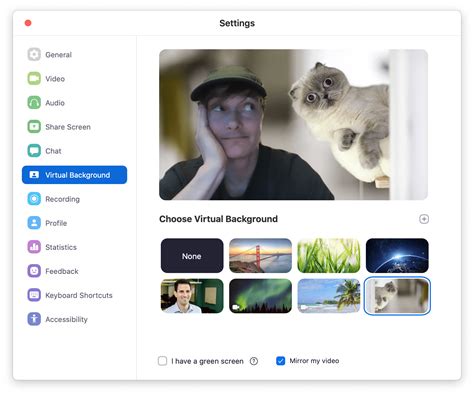Click the Keyboard Shortcuts icon
Viewport: 474px width, 395px height.
coord(34,295)
